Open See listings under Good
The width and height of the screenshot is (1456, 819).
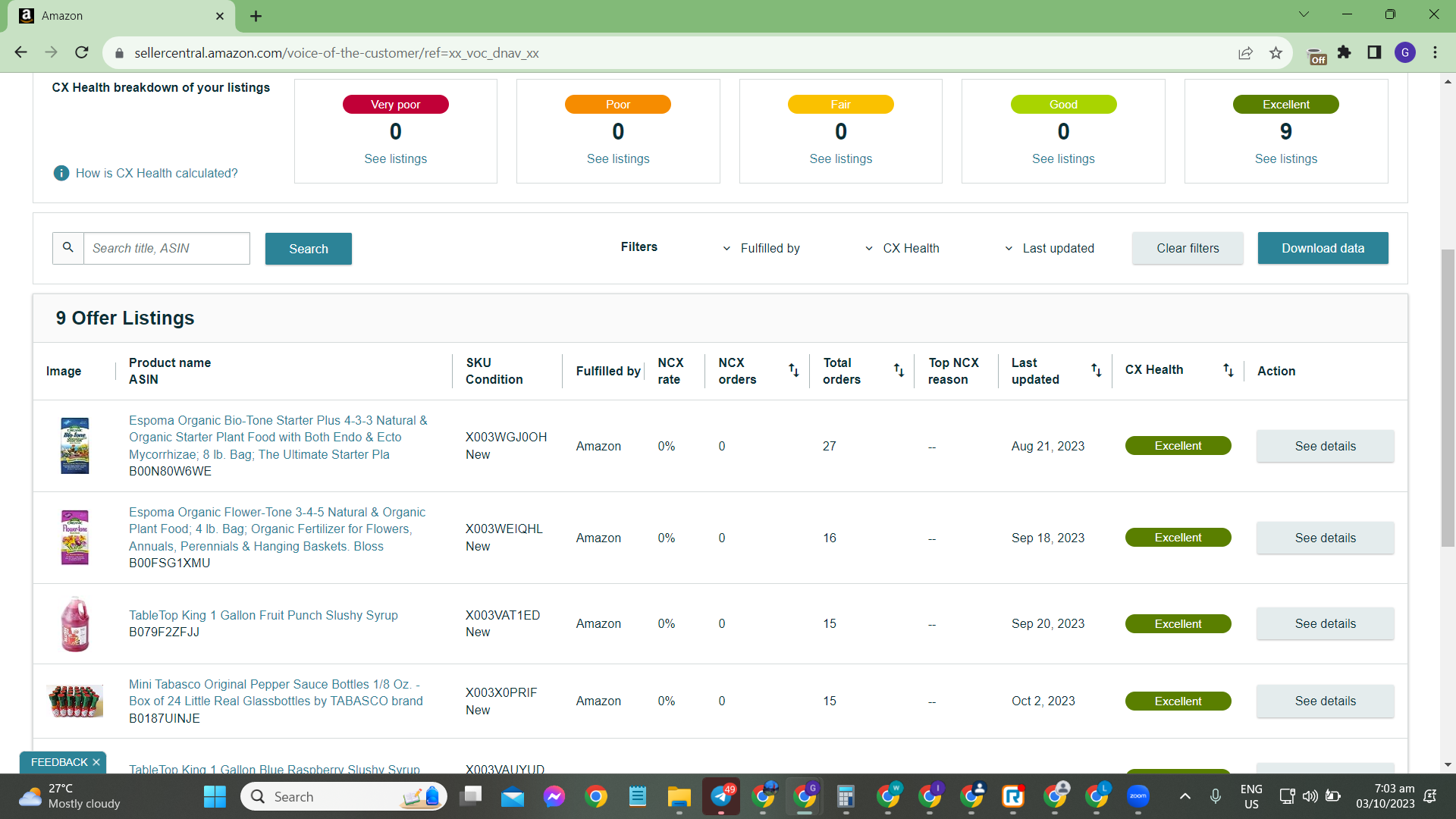click(x=1063, y=158)
